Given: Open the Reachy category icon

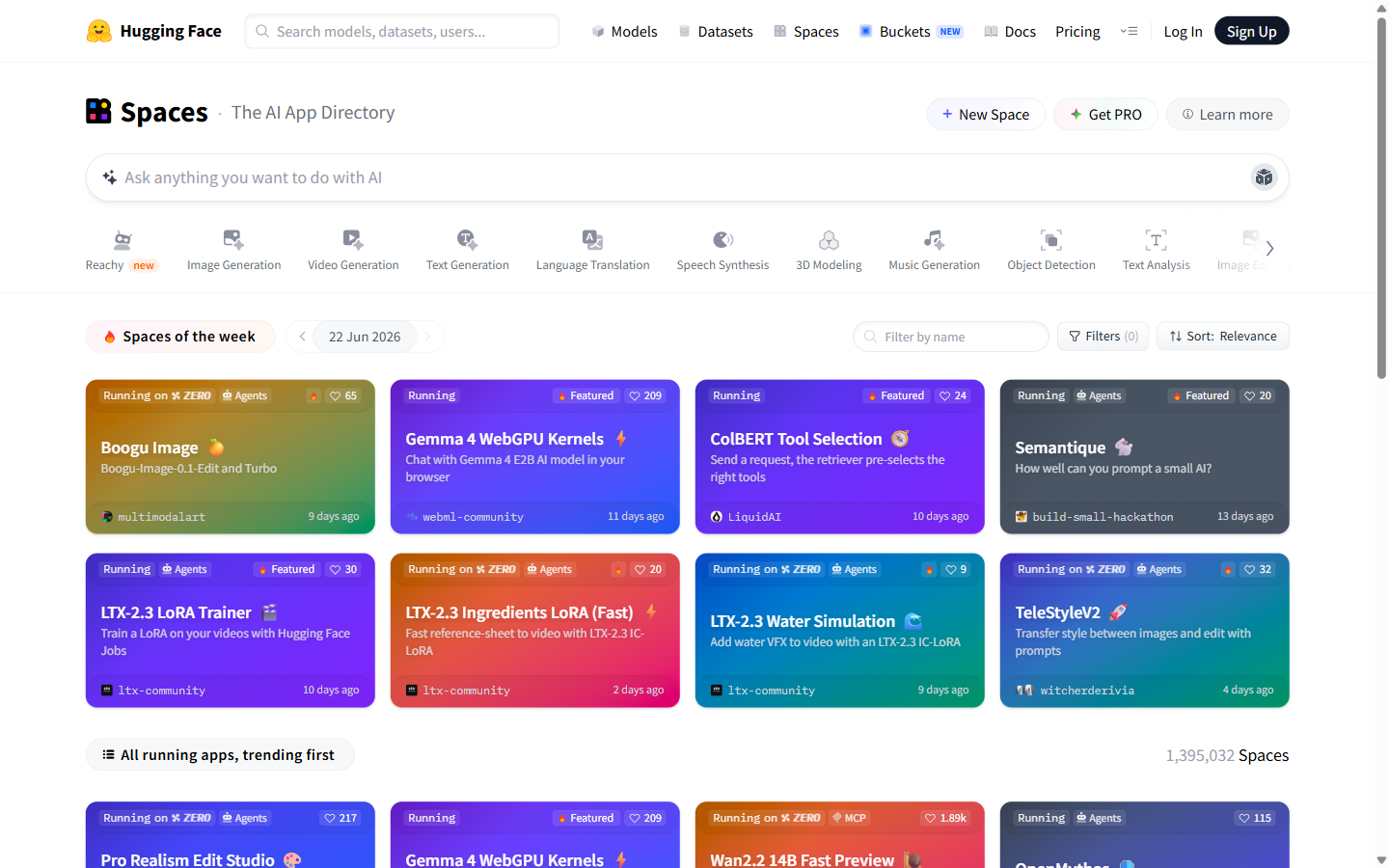Looking at the screenshot, I should click(123, 239).
